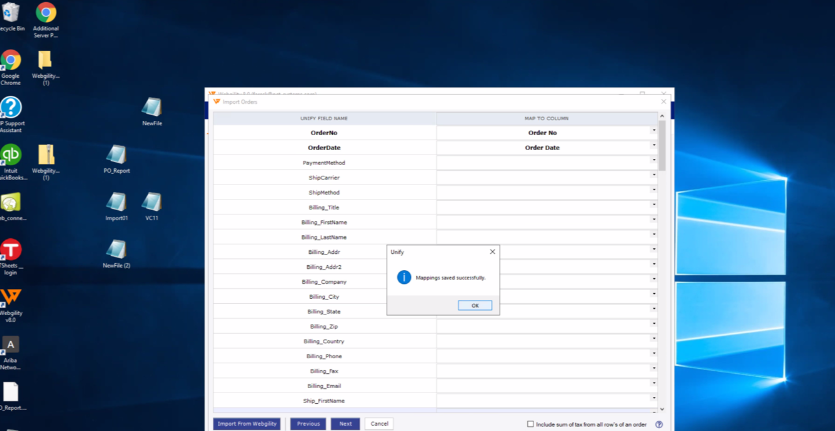The height and width of the screenshot is (431, 835).
Task: Click the vertical scrollbar thumb
Action: point(662,145)
